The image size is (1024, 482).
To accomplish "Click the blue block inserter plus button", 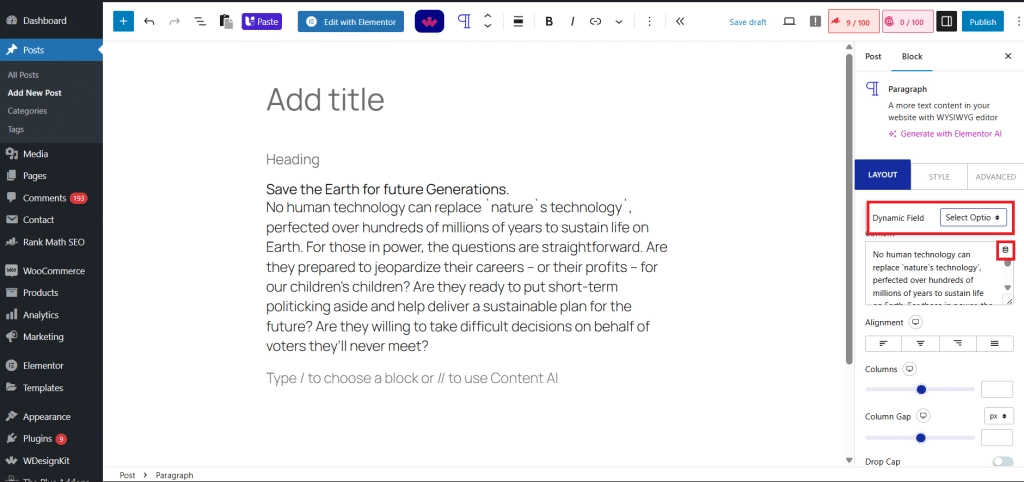I will click(123, 22).
